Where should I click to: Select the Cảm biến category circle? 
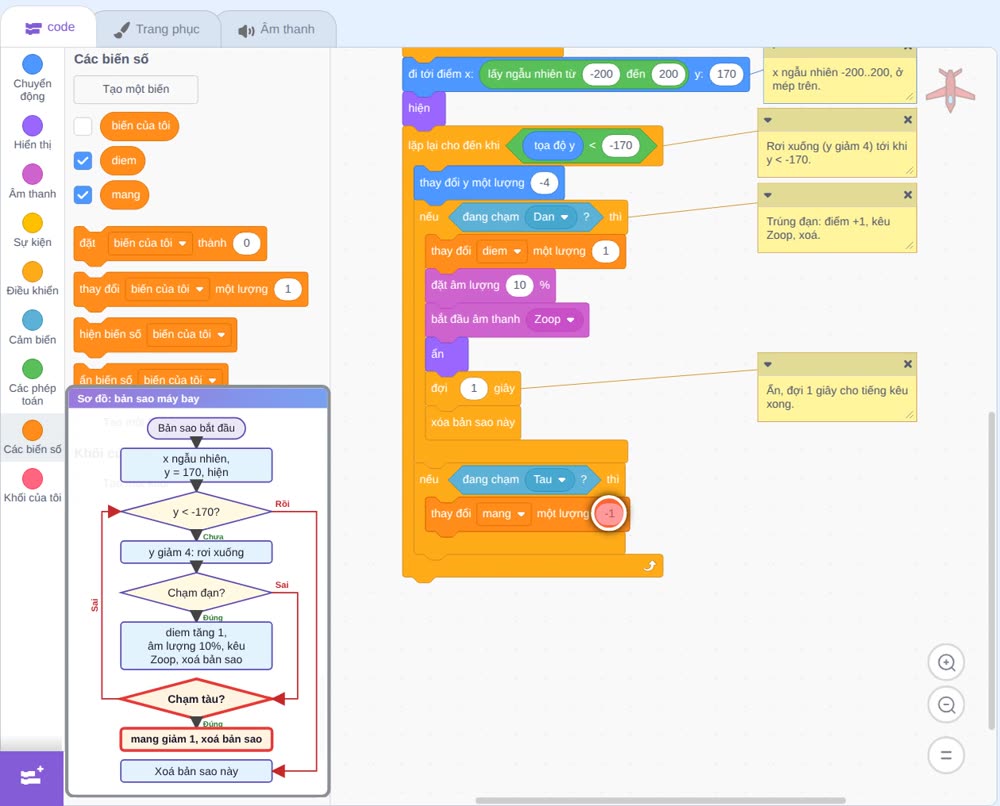pos(33,320)
